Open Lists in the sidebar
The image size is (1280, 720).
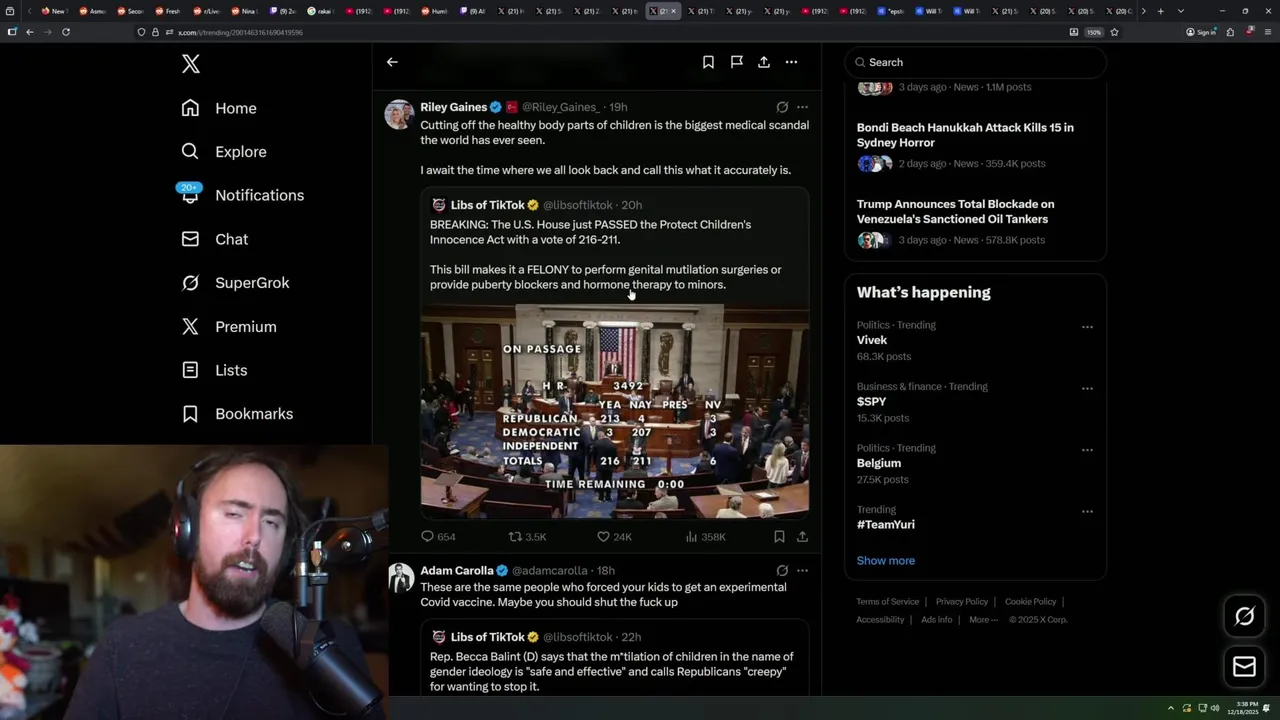tap(214, 370)
